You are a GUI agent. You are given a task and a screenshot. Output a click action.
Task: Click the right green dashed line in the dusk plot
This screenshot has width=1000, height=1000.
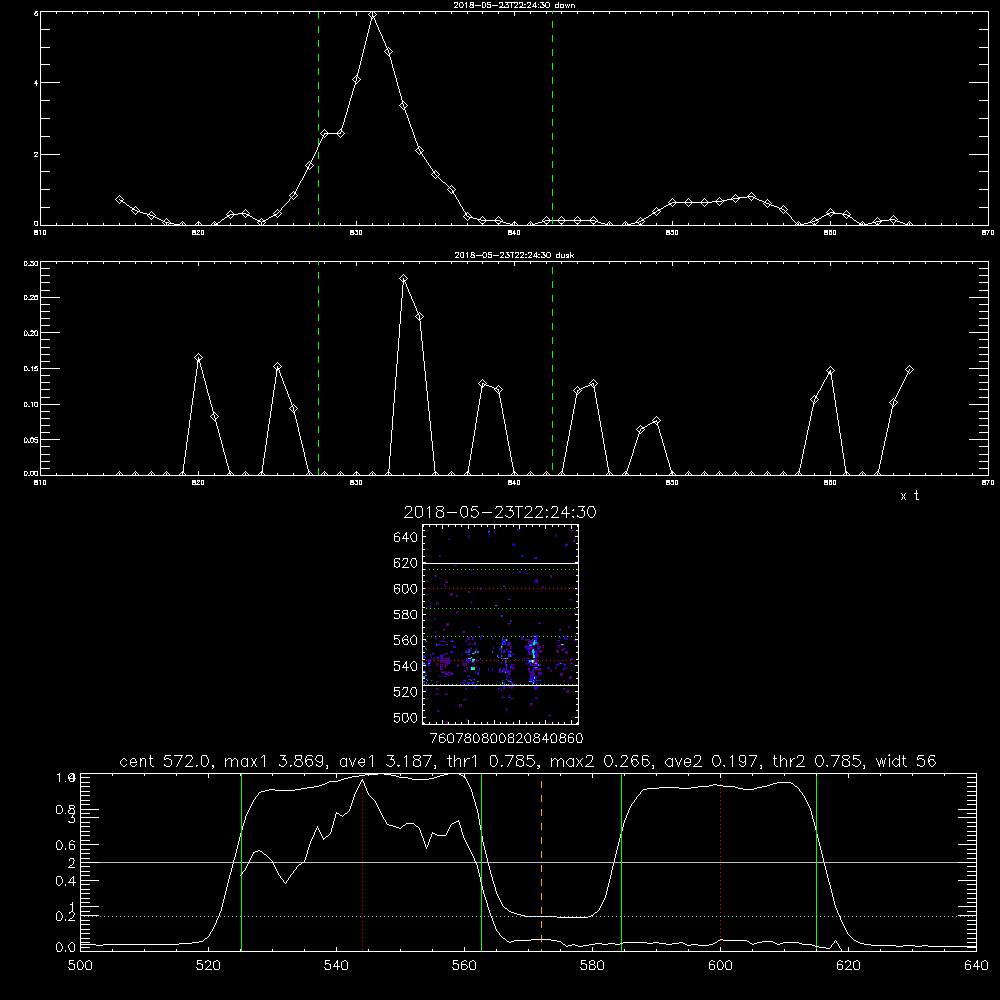552,368
